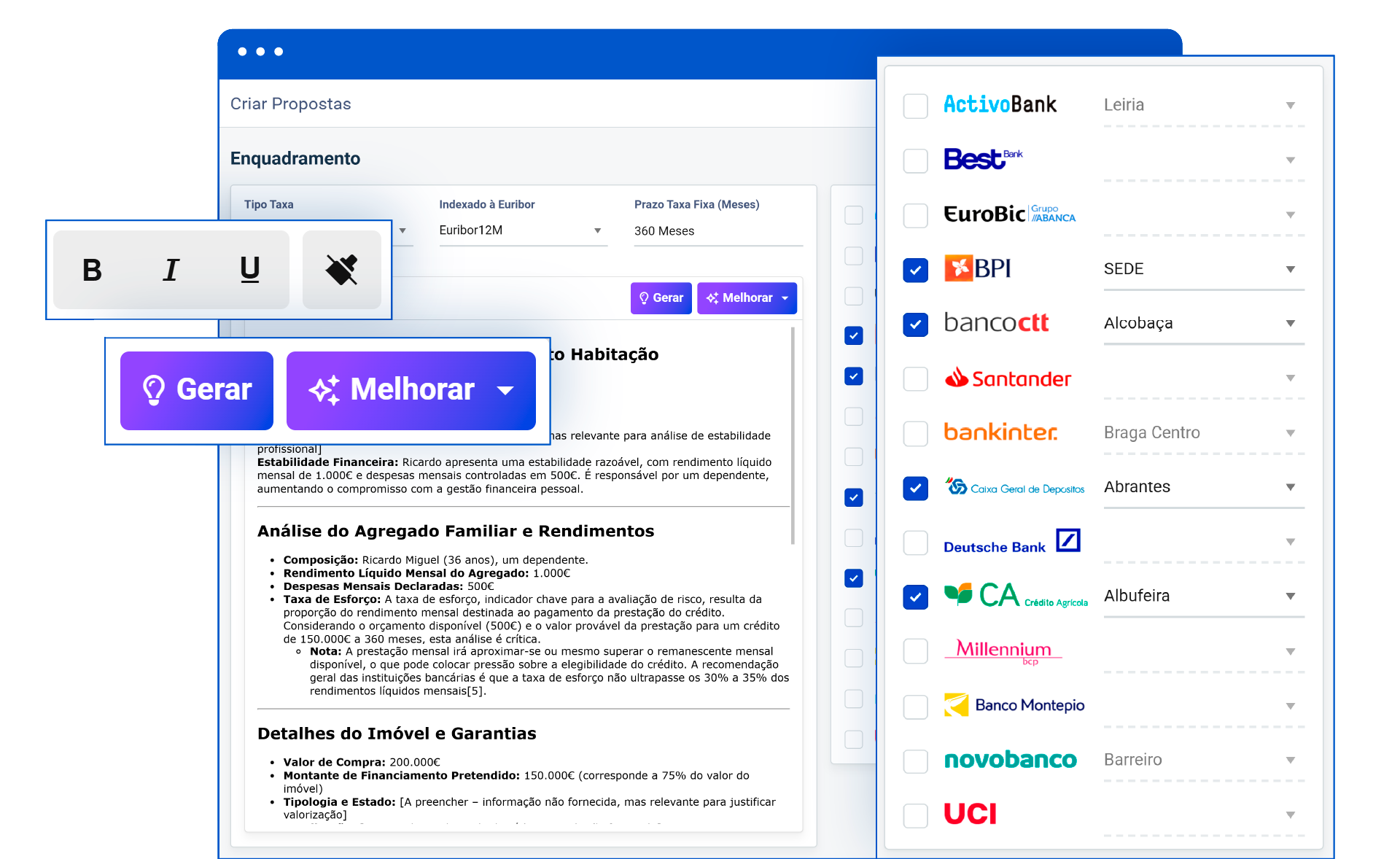This screenshot has height=859, width=1400.
Task: Uncheck the Crédito Agrícola checkbox
Action: pos(915,597)
